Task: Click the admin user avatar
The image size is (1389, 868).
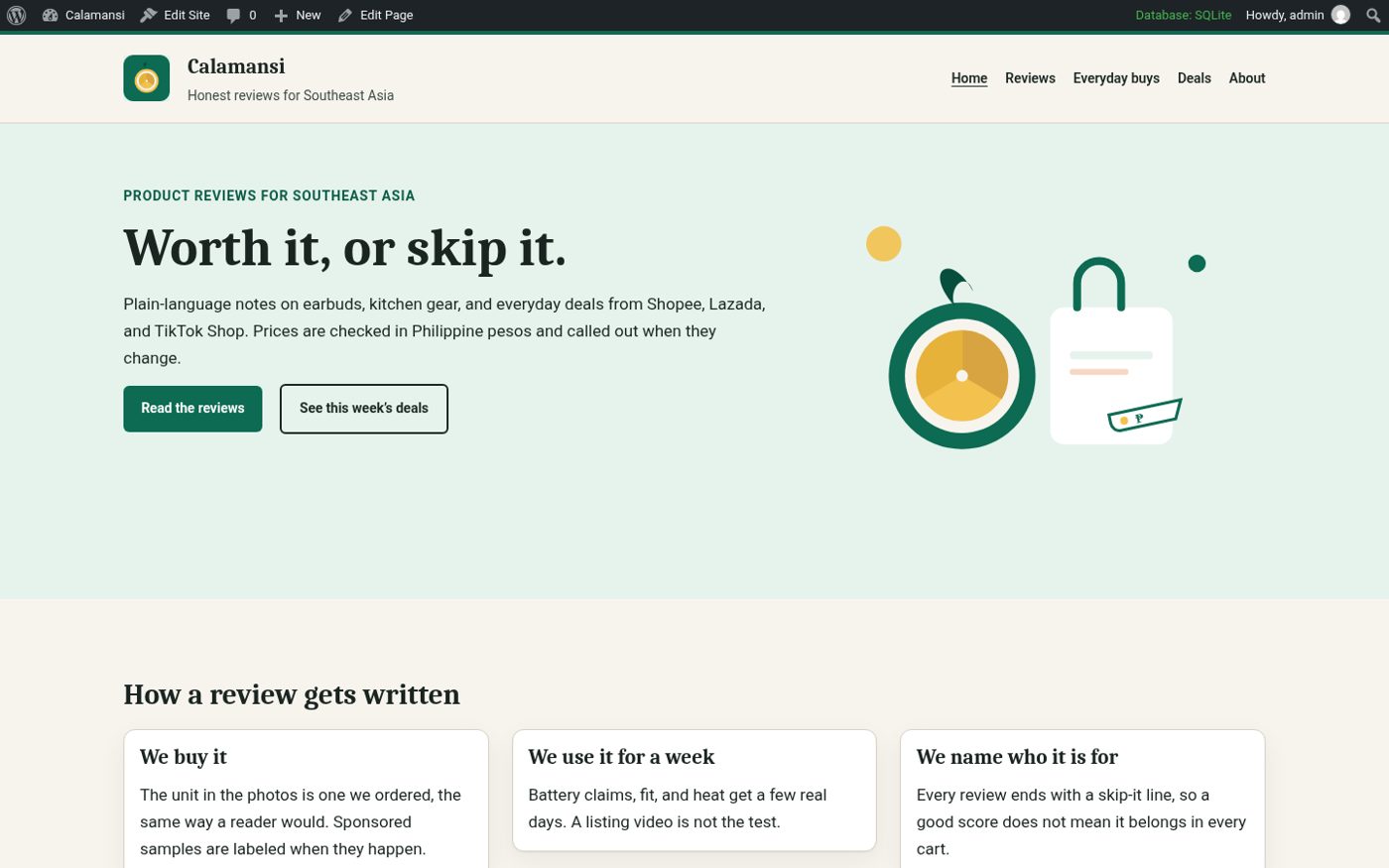Action: pos(1340,15)
